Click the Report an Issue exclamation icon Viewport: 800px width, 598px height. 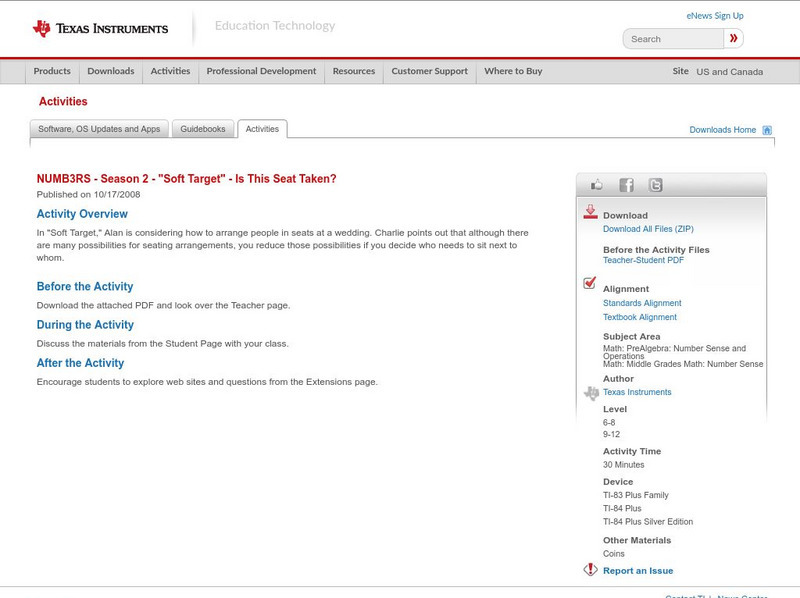[x=590, y=570]
